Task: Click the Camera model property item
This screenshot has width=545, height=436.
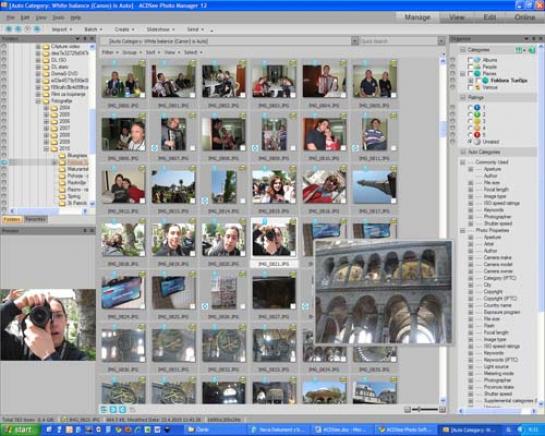Action: click(x=498, y=264)
